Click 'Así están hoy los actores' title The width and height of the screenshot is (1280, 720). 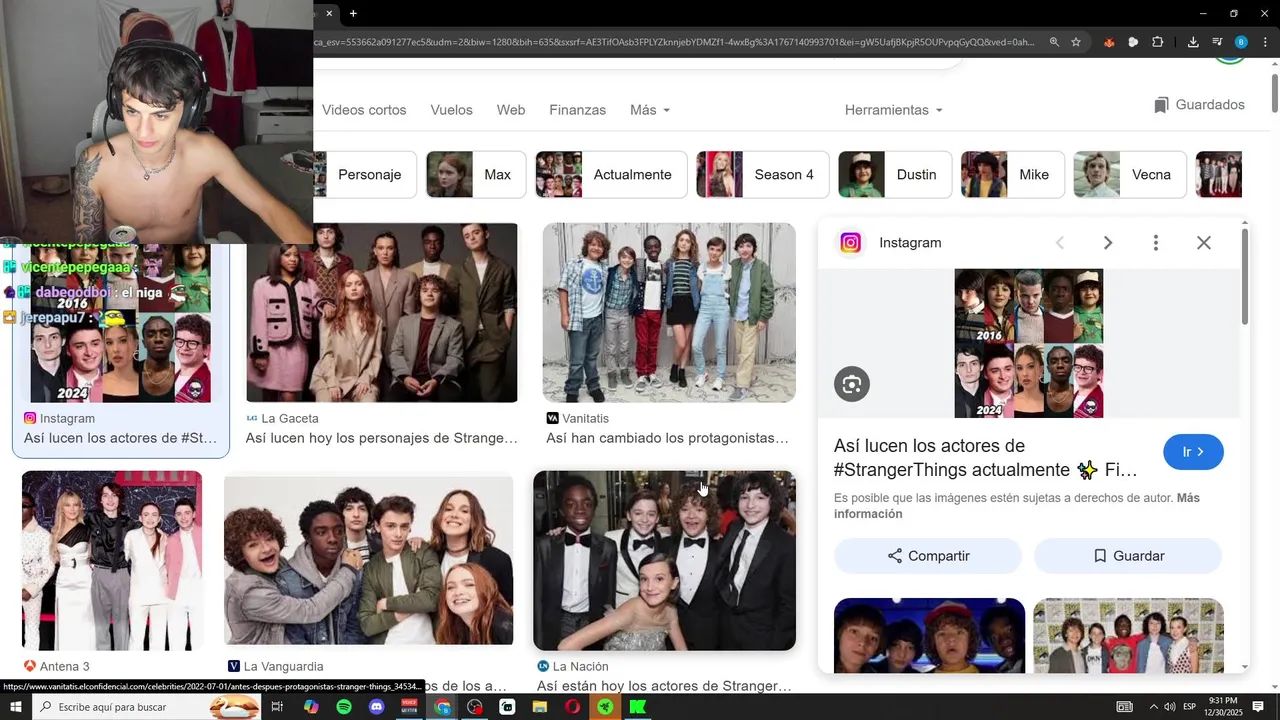(664, 686)
